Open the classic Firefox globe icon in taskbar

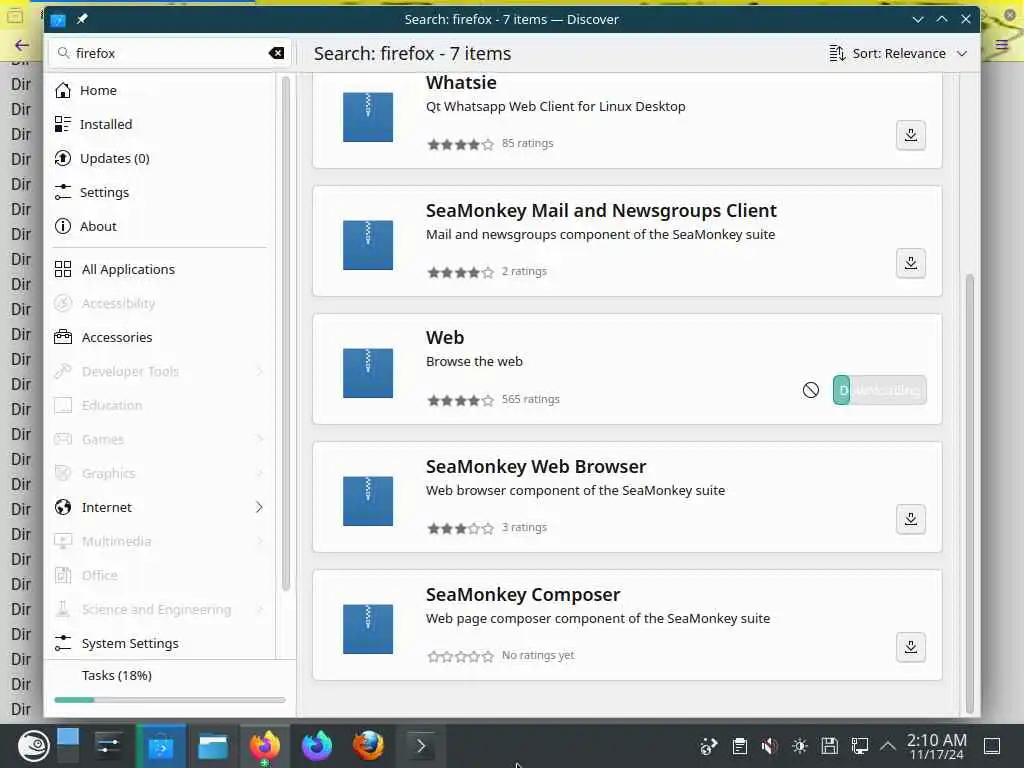coord(368,746)
